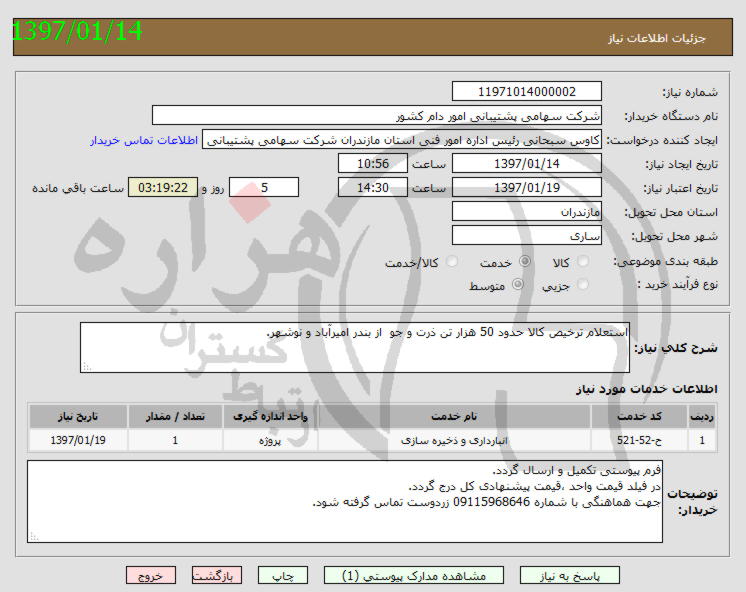746x592 pixels.
Task: Click the request creator field کاوس سبحانی
Action: 402,140
